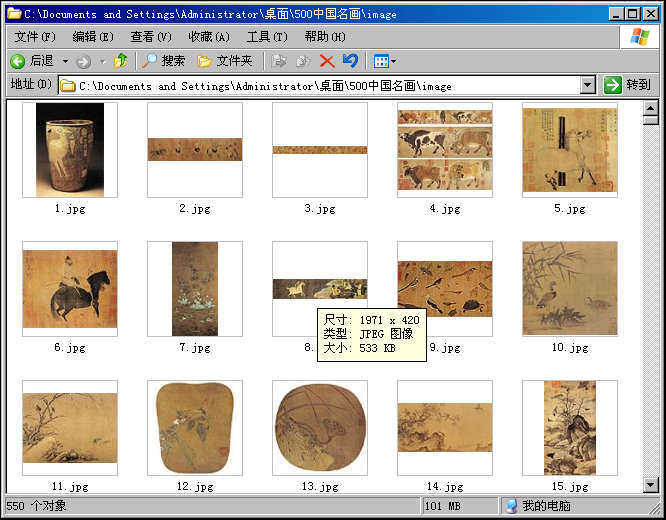Select the 9.jpg birds and insects thumbnail
The image size is (666, 520).
445,289
